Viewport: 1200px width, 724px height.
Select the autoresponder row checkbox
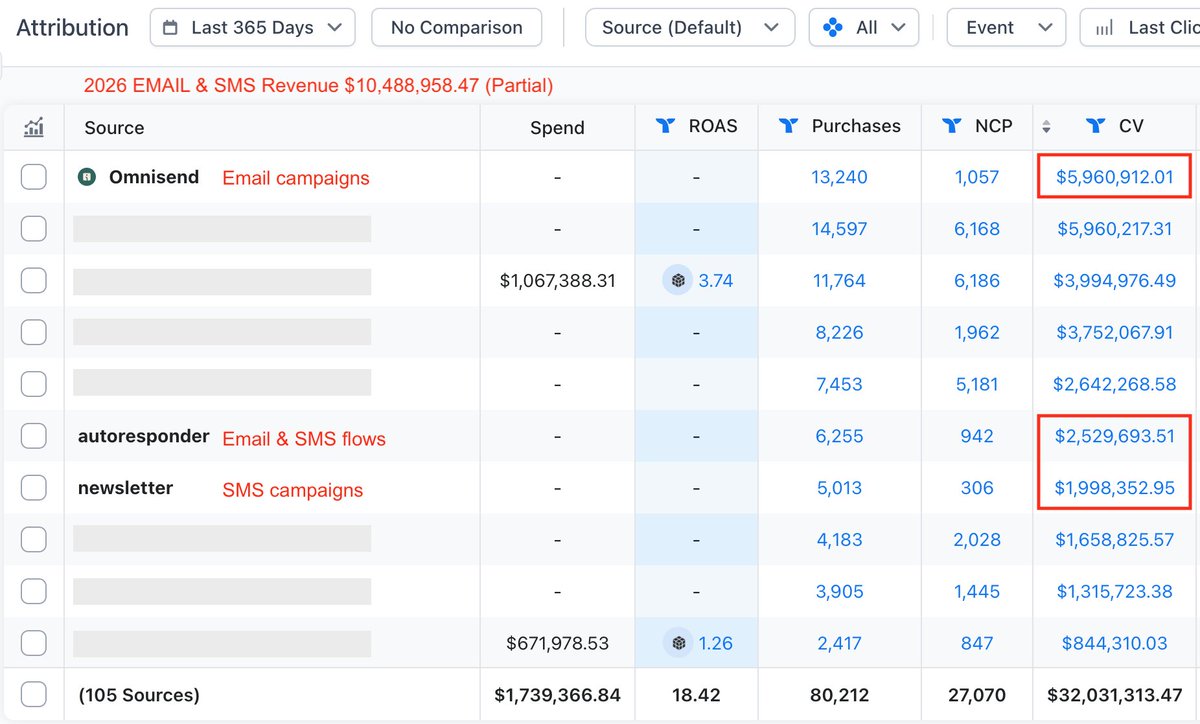click(x=34, y=436)
